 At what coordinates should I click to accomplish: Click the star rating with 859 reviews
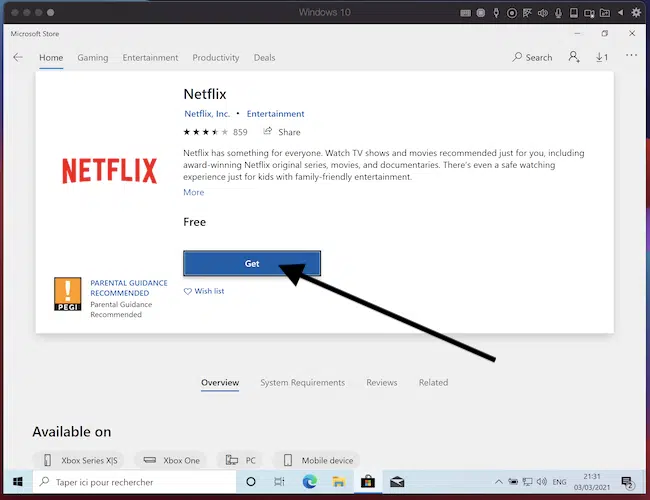click(x=215, y=132)
